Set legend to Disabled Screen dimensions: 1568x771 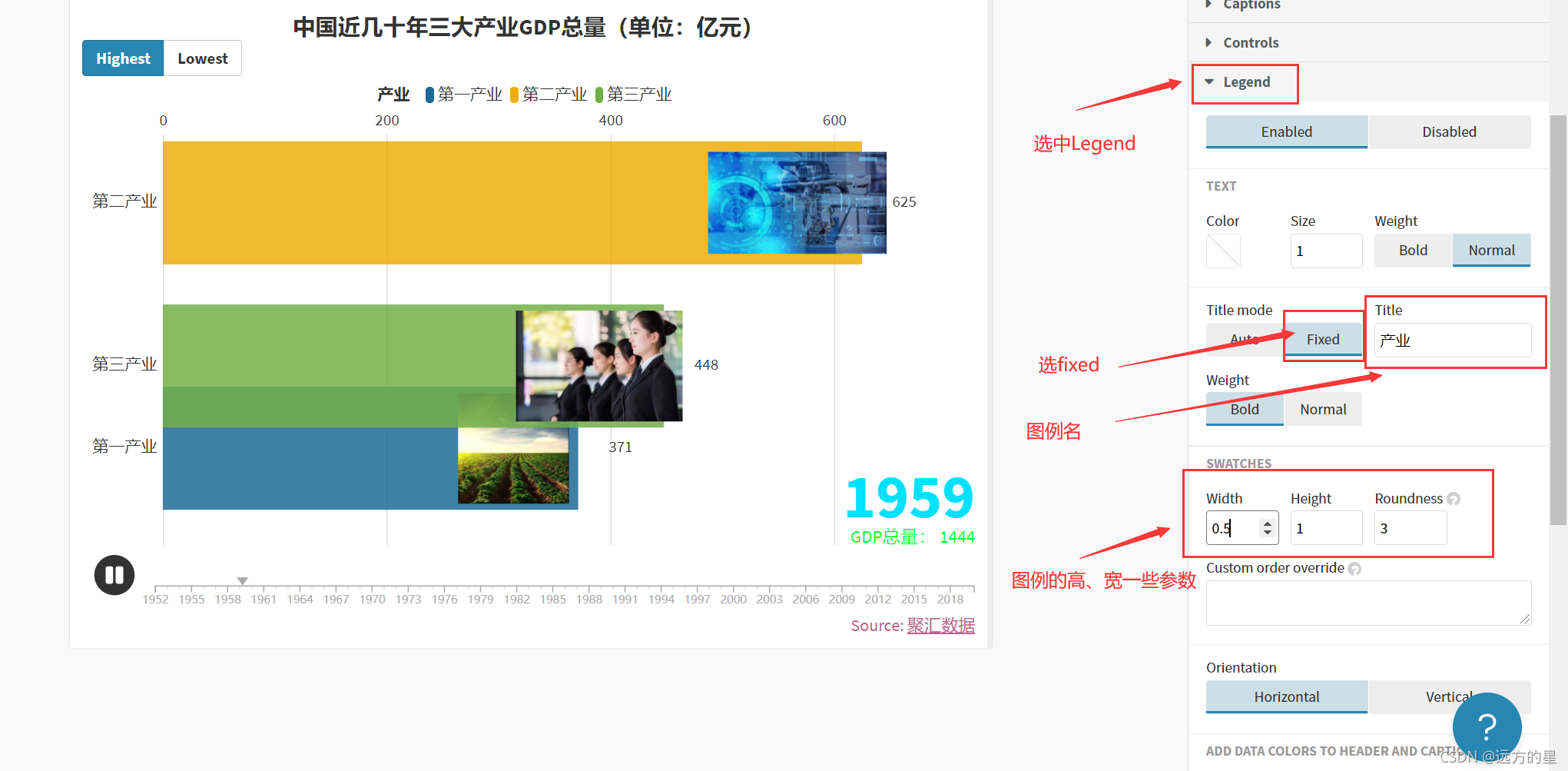point(1449,131)
